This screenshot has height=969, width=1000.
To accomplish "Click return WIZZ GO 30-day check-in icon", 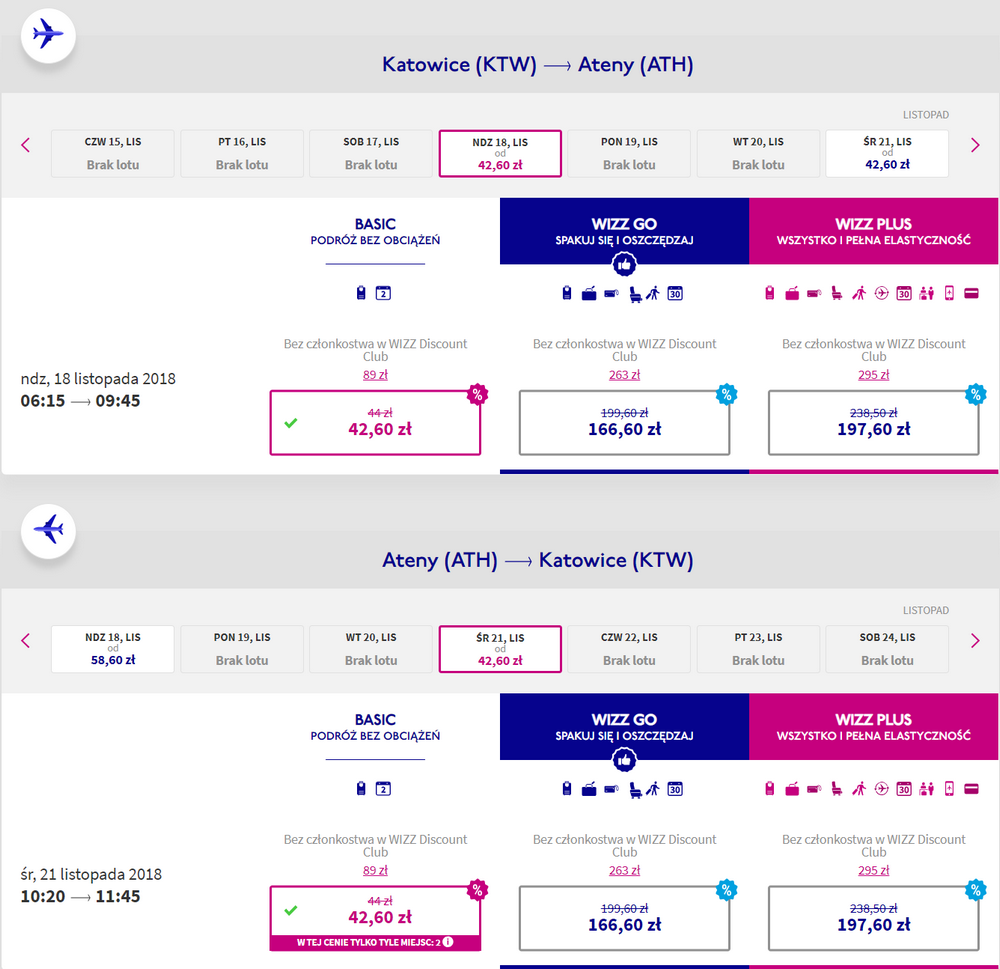I will 675,789.
